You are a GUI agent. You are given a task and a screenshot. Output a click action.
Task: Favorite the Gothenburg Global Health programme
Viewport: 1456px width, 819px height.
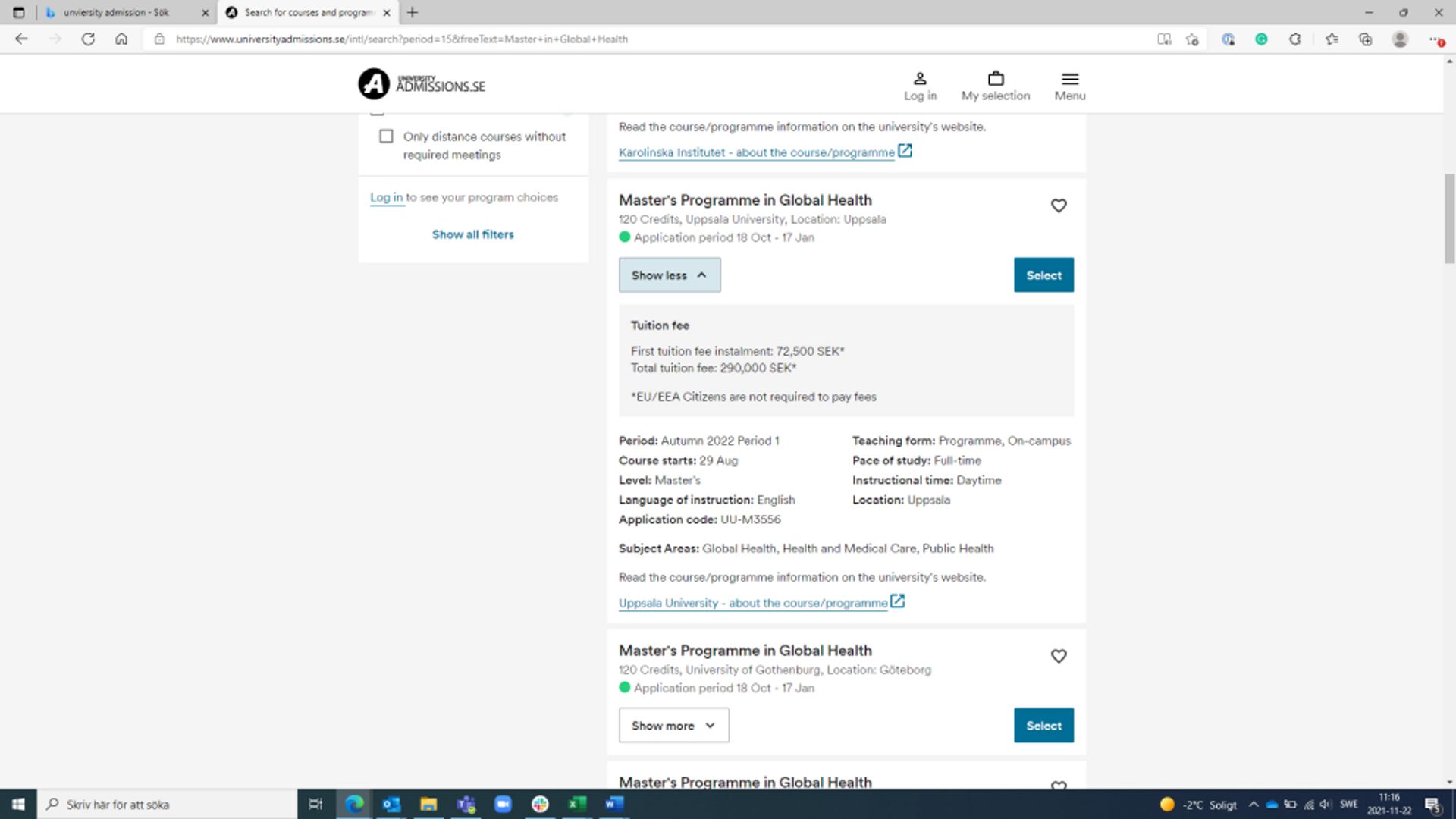point(1059,656)
